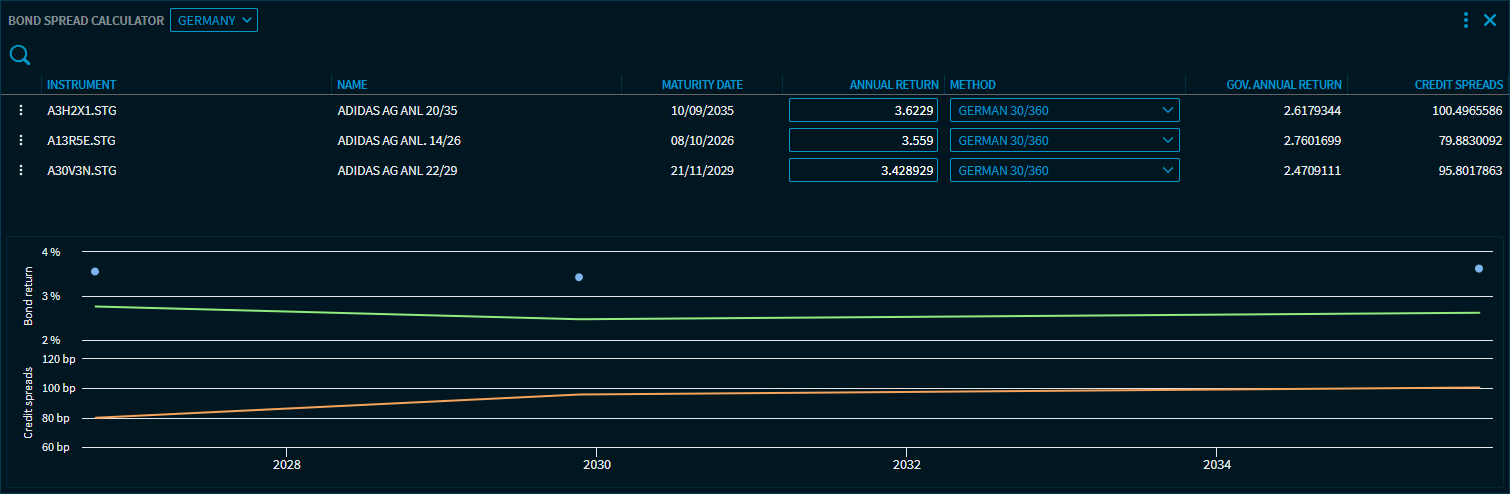Sort by the Instrument column header
1510x494 pixels.
click(x=82, y=85)
